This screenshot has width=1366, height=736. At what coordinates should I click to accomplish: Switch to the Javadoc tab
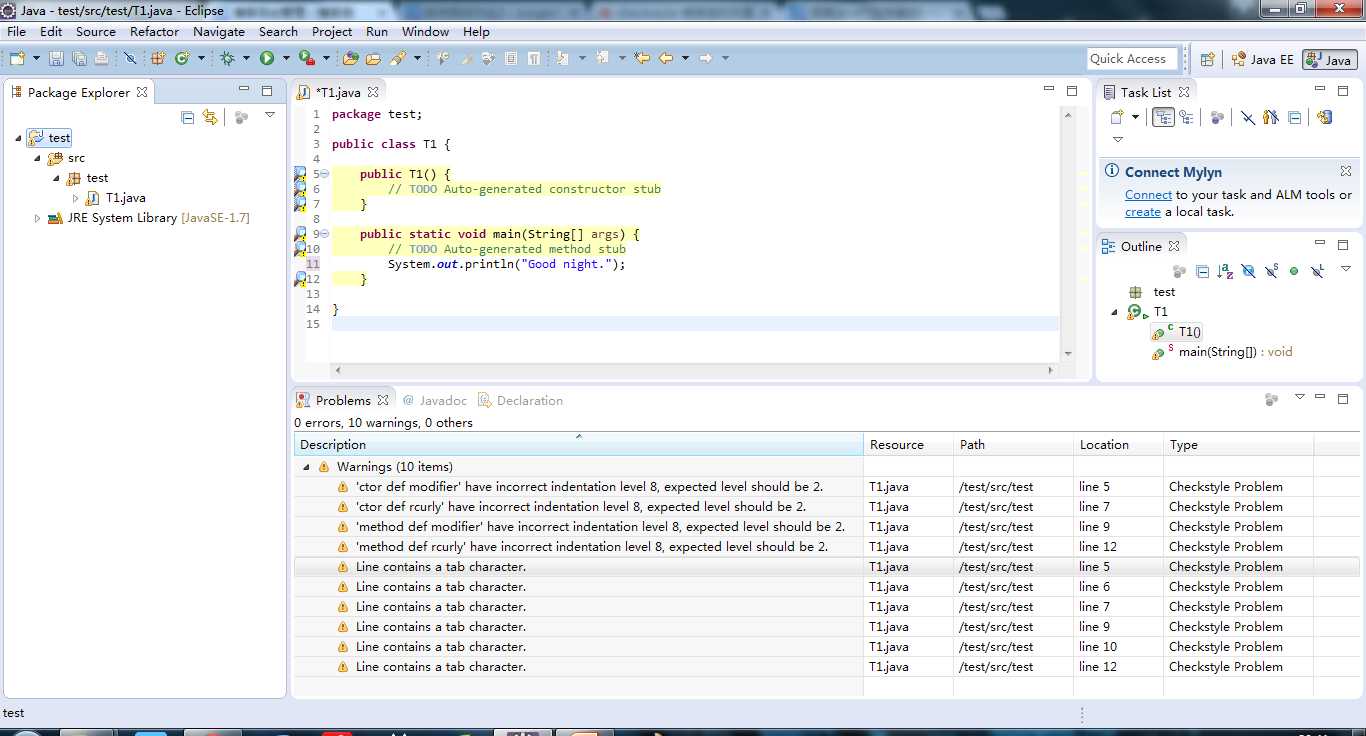point(434,400)
